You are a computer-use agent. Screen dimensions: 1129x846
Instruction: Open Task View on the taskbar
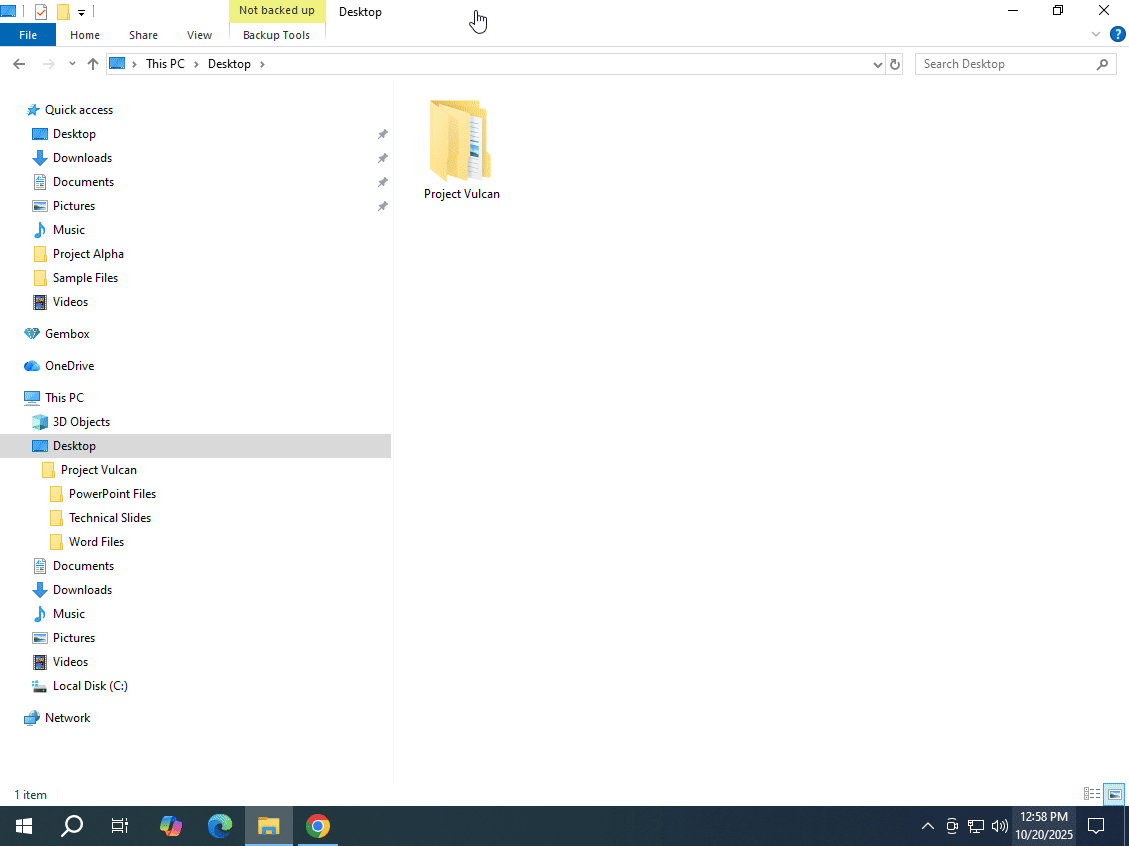(120, 826)
